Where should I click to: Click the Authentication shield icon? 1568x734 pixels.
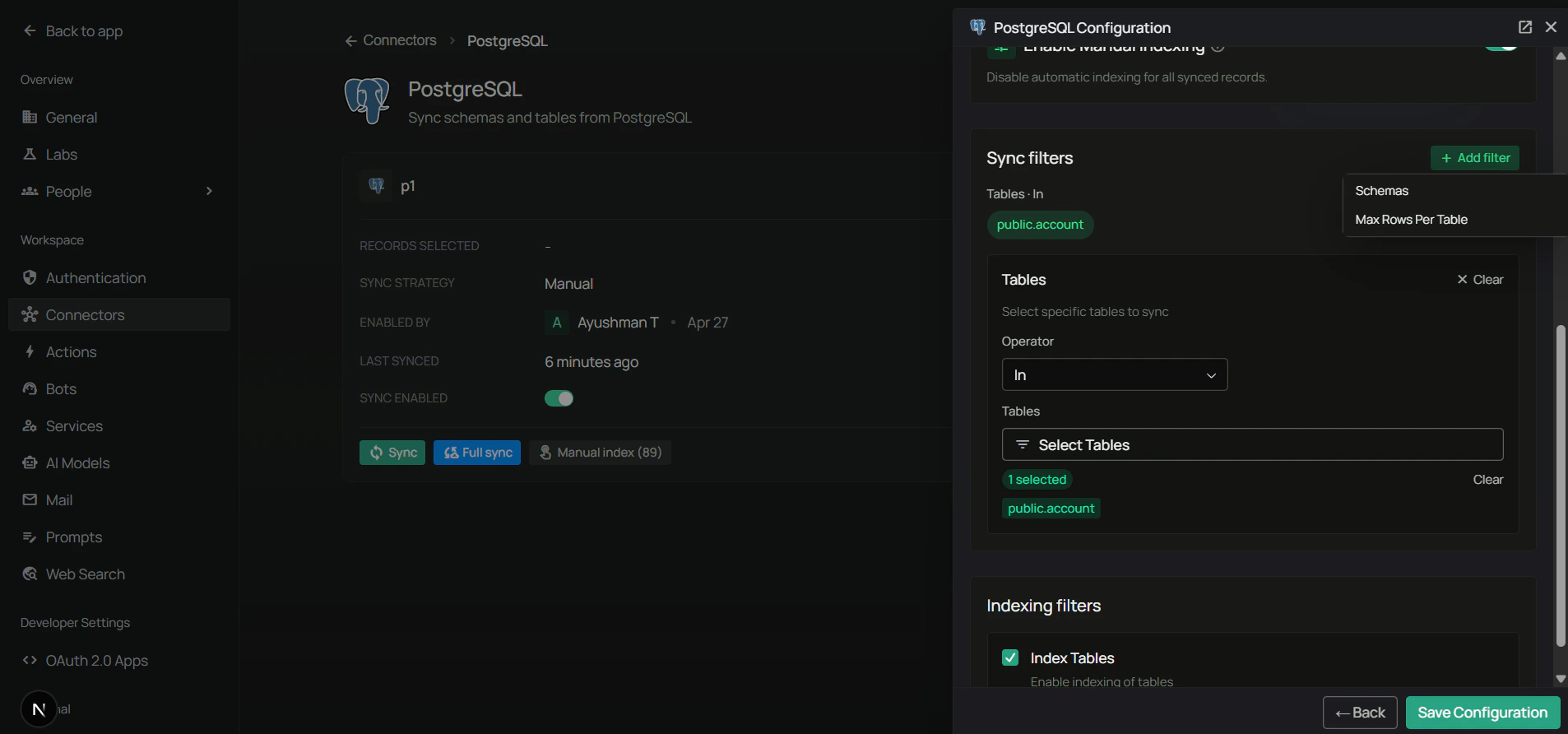click(30, 277)
